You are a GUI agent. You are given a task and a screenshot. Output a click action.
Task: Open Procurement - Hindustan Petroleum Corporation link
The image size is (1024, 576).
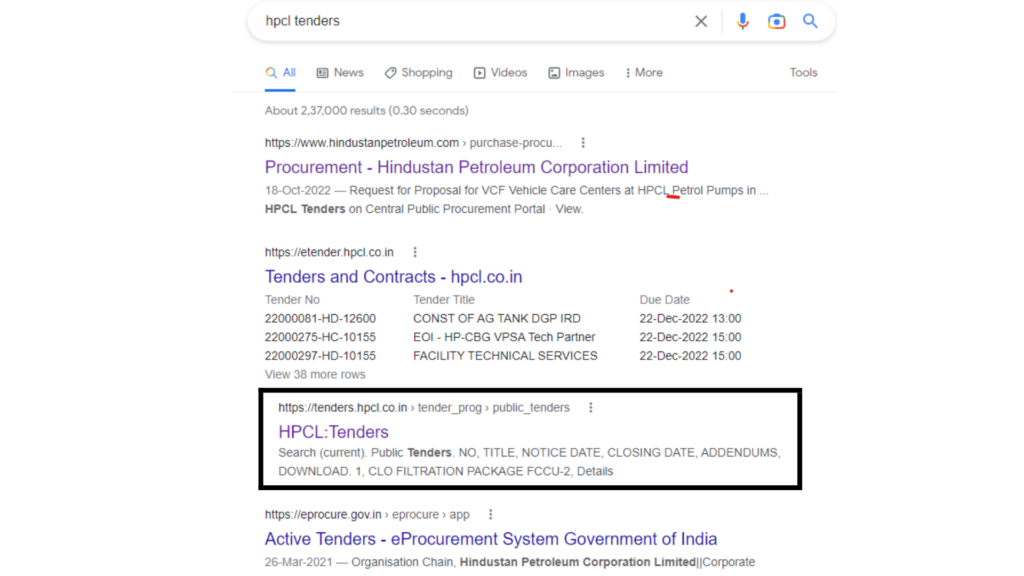click(x=476, y=167)
